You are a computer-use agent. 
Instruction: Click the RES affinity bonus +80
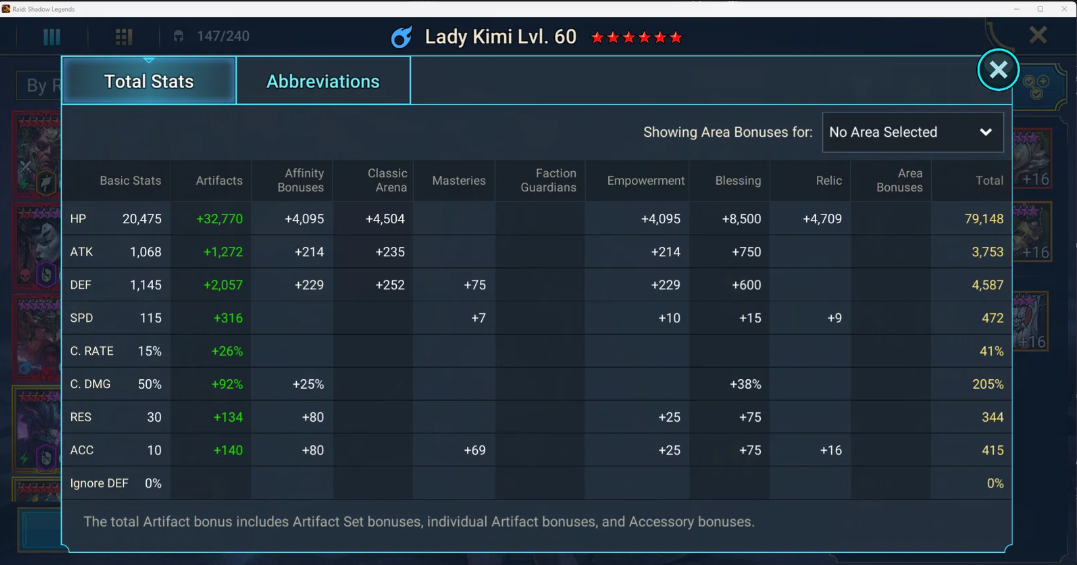(x=313, y=417)
